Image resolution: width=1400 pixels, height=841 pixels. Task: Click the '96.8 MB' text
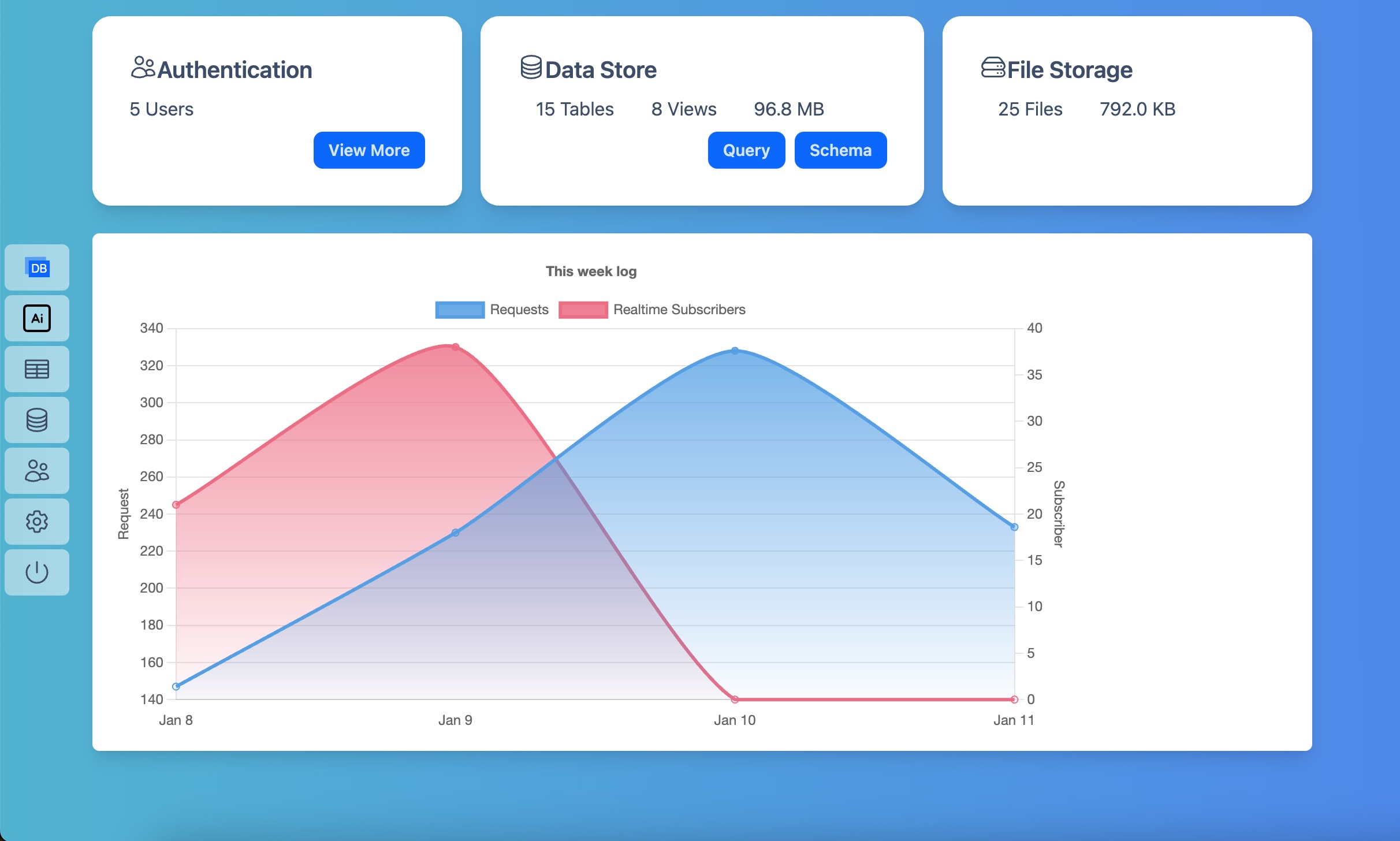789,109
